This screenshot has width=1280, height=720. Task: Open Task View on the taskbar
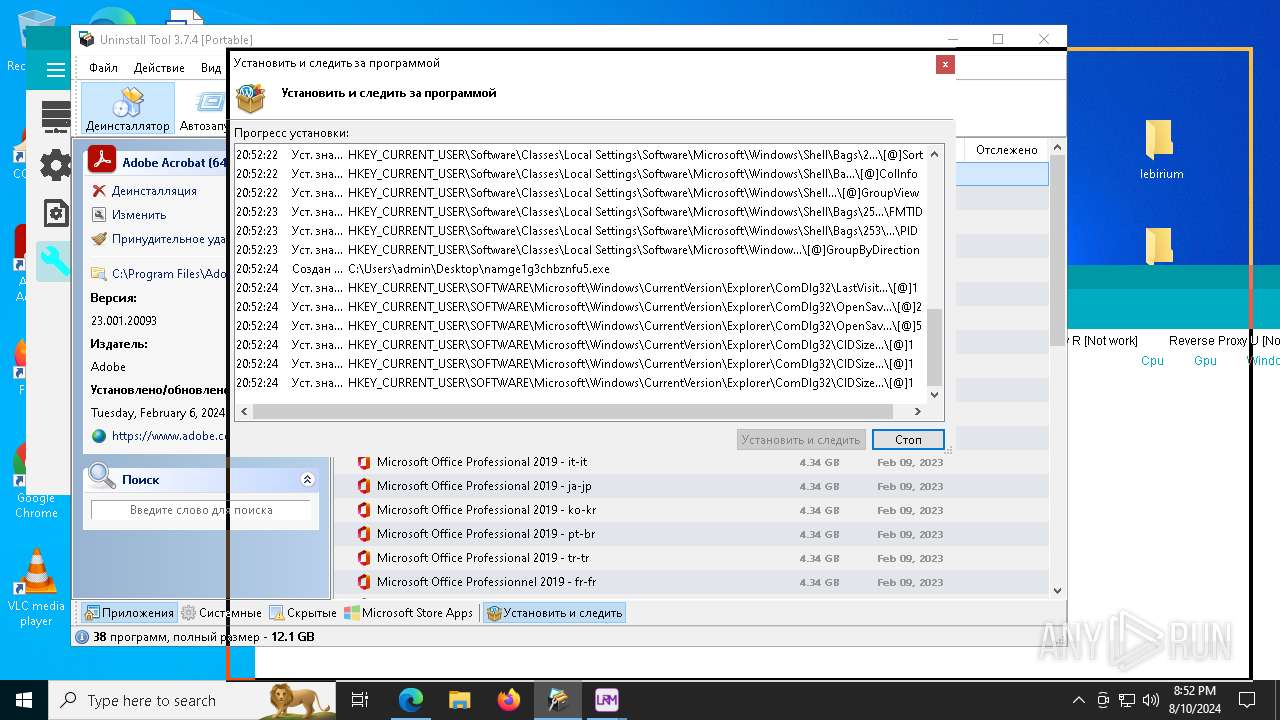360,700
